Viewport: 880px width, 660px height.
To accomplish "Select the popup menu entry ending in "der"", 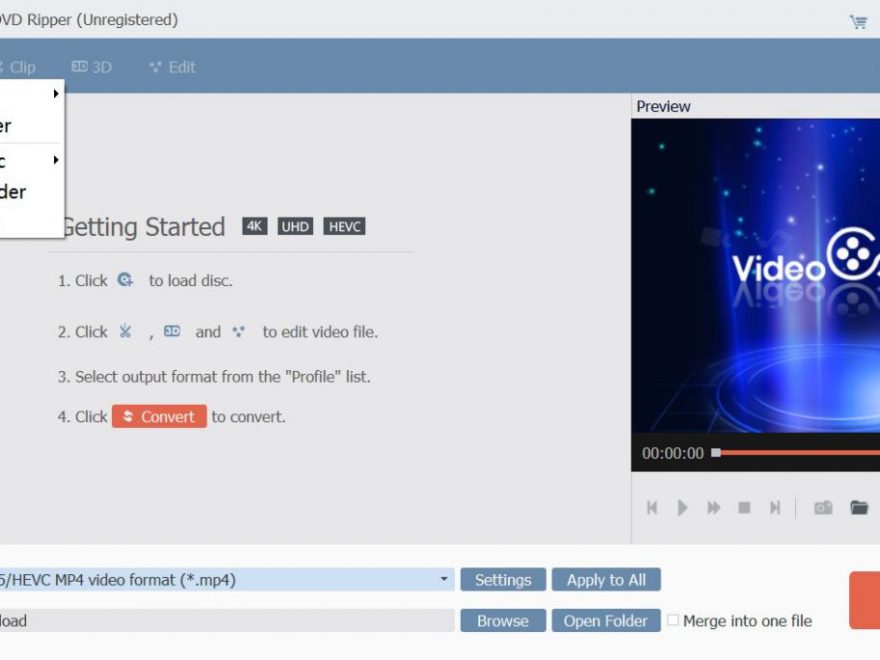I will tap(31, 192).
